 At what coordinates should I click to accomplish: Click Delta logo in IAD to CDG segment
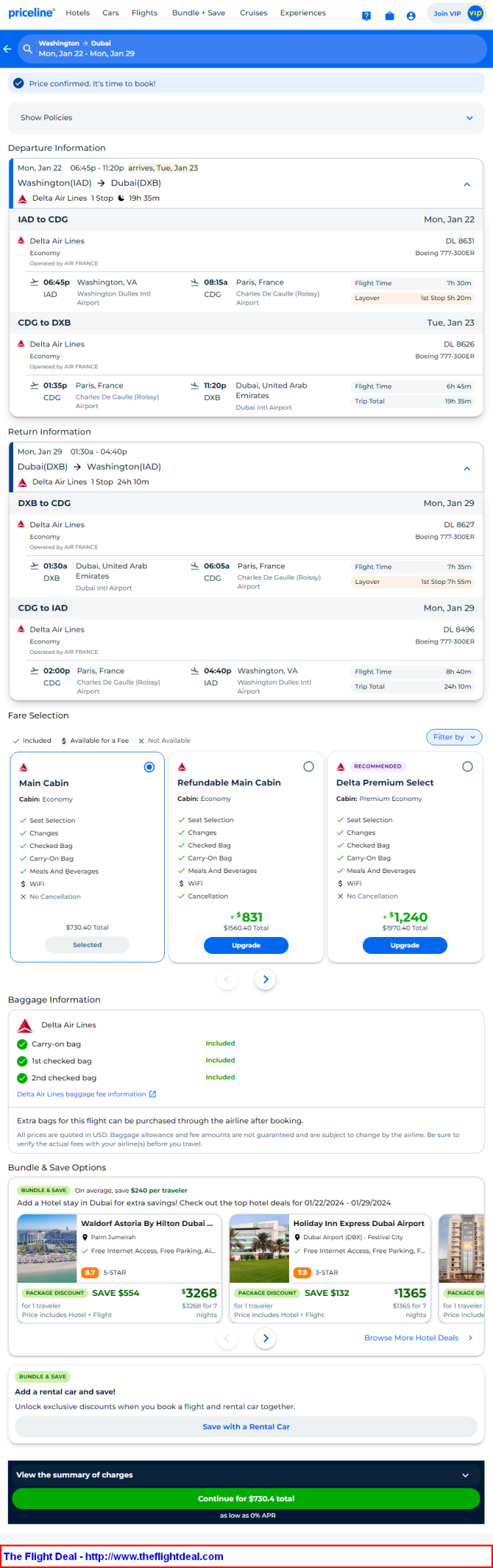click(x=21, y=240)
